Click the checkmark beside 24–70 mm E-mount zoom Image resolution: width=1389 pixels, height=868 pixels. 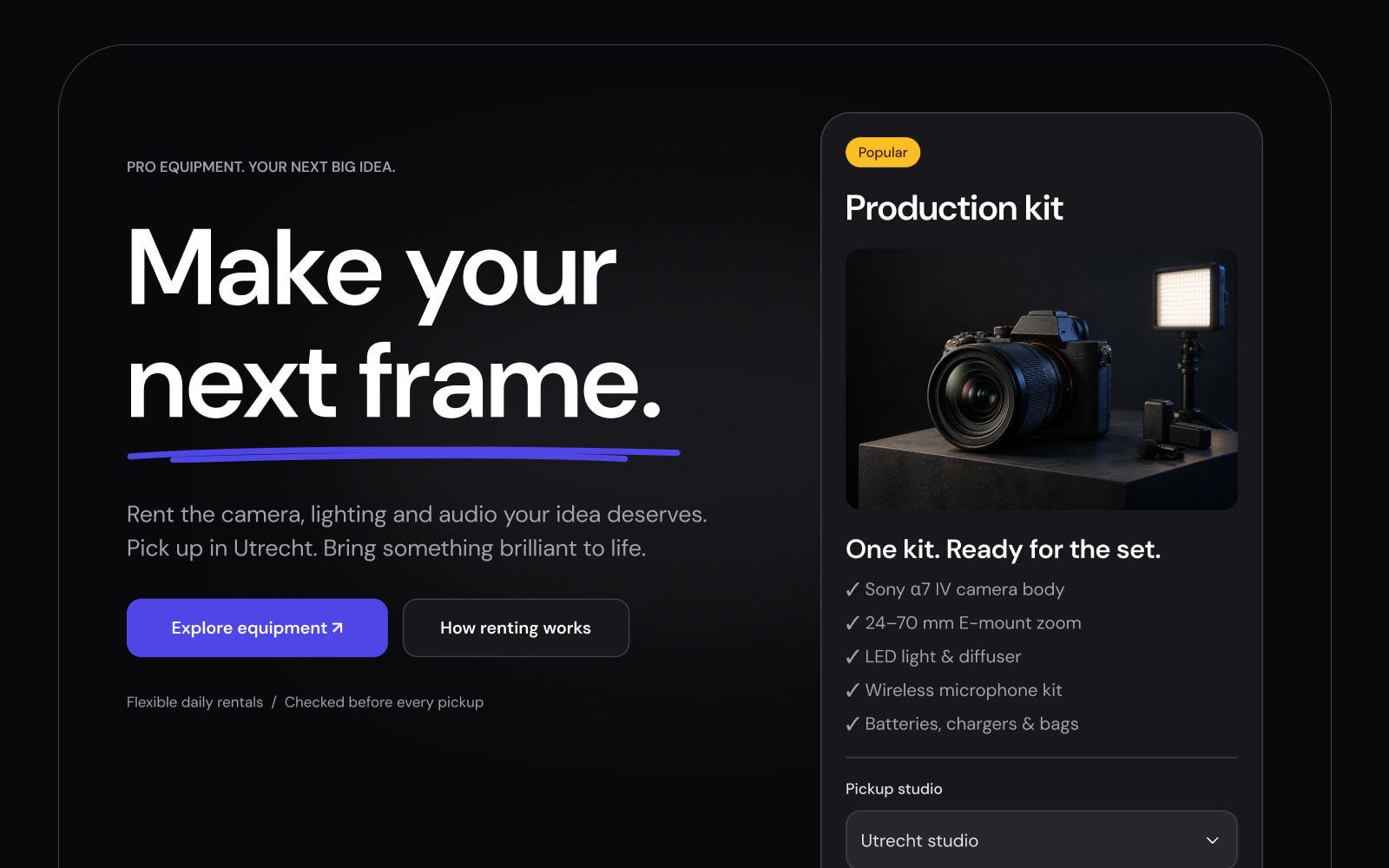(x=852, y=623)
